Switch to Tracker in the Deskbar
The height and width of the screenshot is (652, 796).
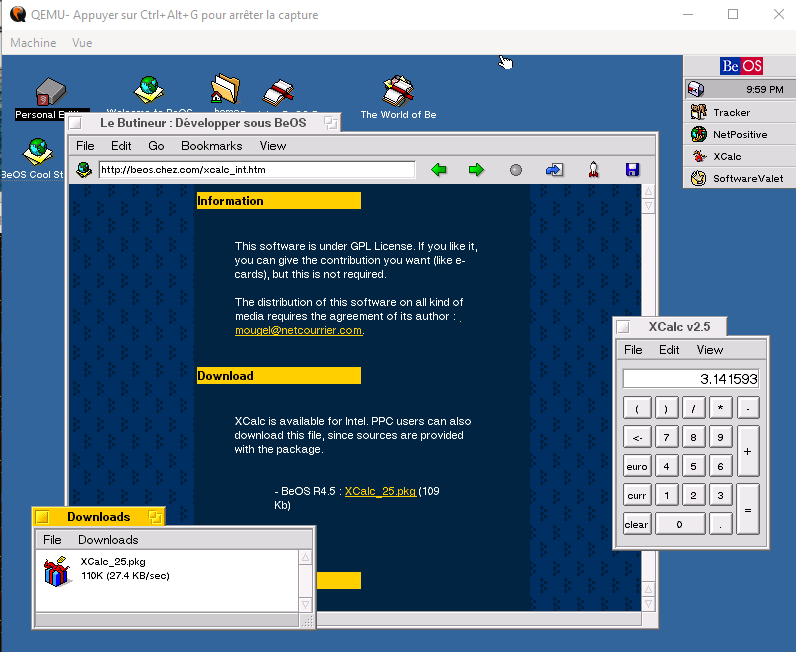tap(740, 112)
